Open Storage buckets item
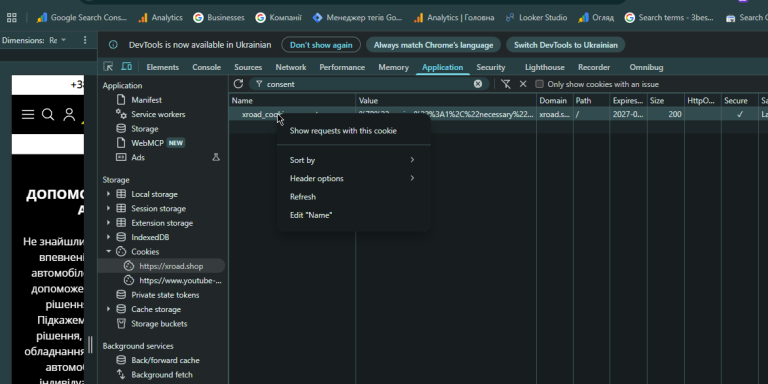768x384 pixels. pos(159,324)
